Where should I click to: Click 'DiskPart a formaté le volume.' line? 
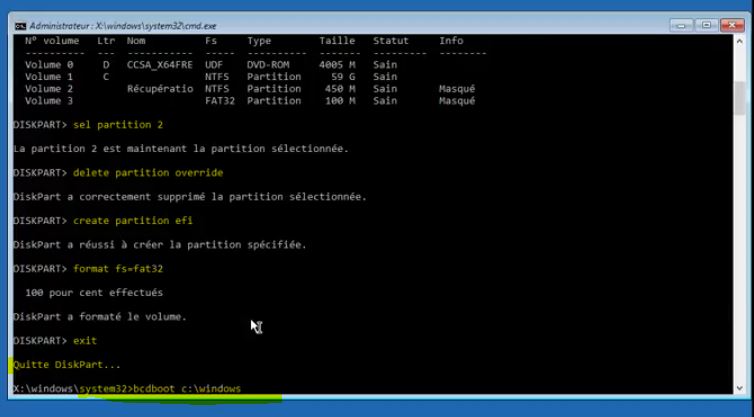100,317
